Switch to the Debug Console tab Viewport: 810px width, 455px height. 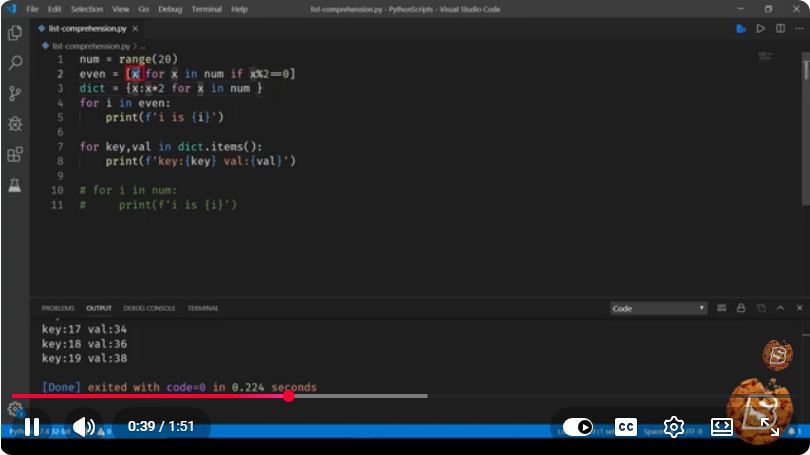click(x=149, y=308)
